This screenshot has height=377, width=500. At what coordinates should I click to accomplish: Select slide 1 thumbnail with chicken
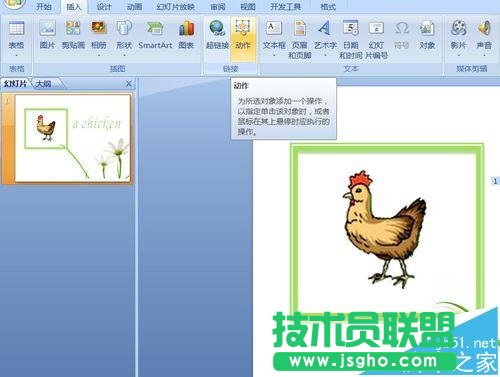(73, 138)
